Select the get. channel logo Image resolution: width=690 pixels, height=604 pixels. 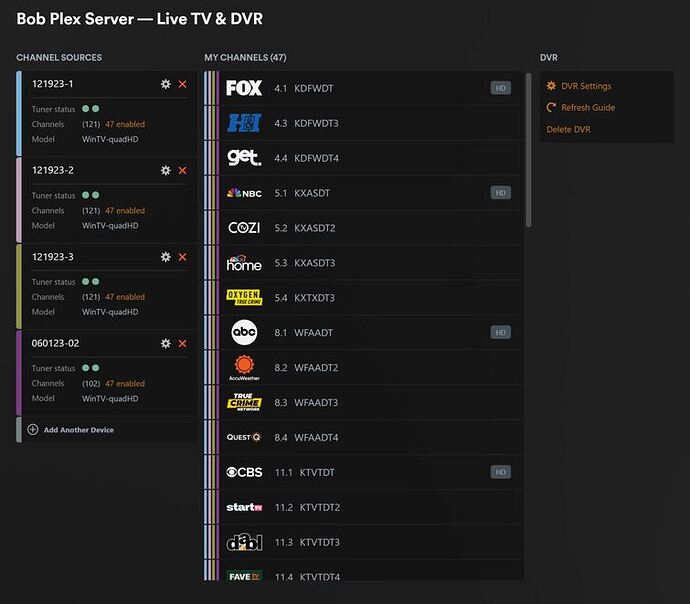point(244,157)
